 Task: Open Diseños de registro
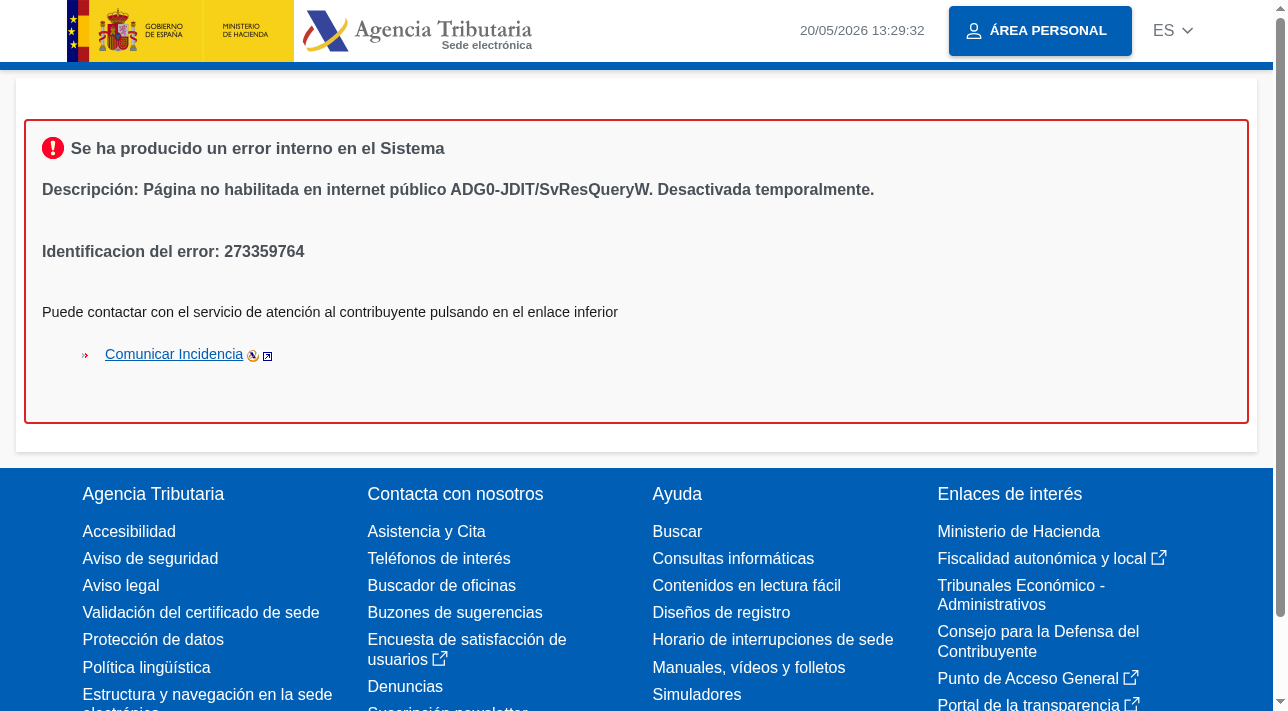click(x=721, y=613)
